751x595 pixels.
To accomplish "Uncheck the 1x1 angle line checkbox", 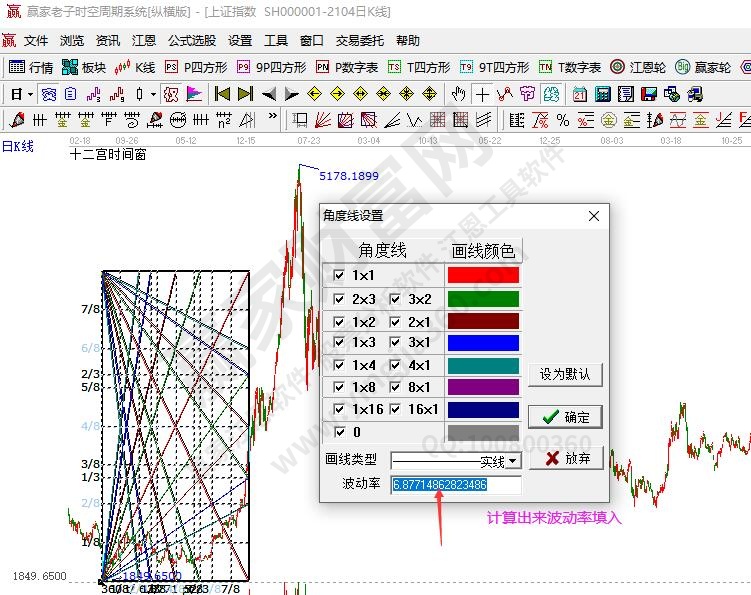I will (339, 275).
